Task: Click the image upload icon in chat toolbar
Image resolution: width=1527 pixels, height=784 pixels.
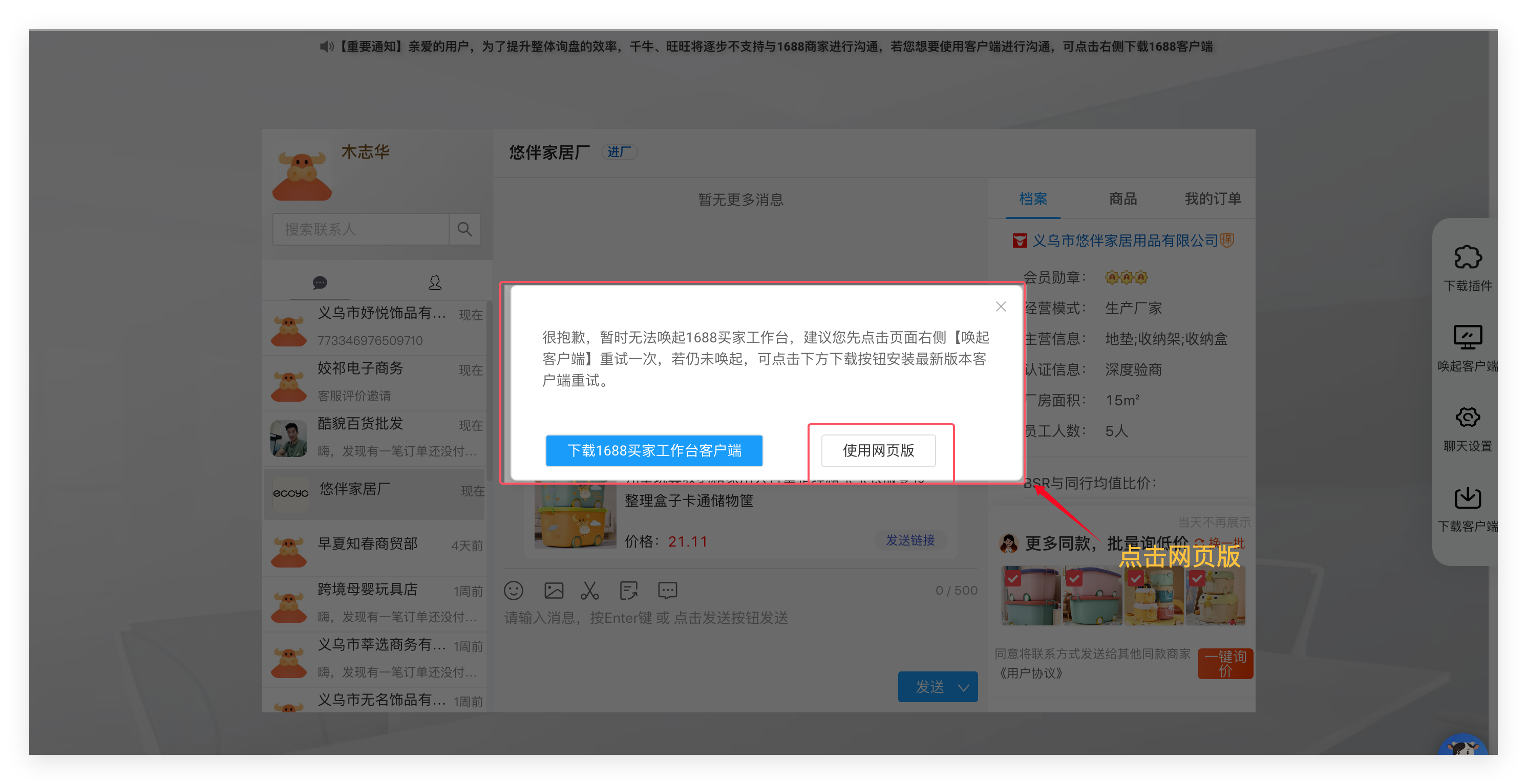Action: pos(554,590)
